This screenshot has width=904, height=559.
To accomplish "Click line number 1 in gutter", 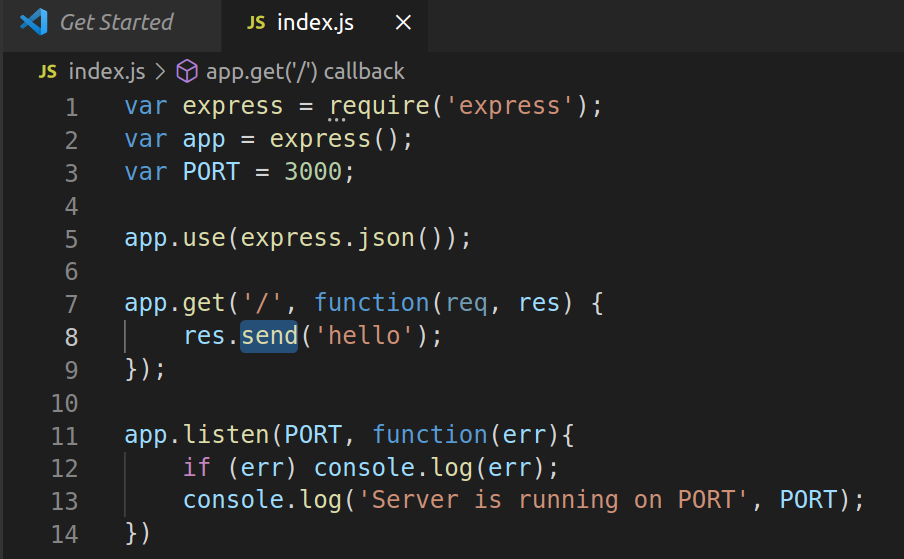I will click(71, 107).
